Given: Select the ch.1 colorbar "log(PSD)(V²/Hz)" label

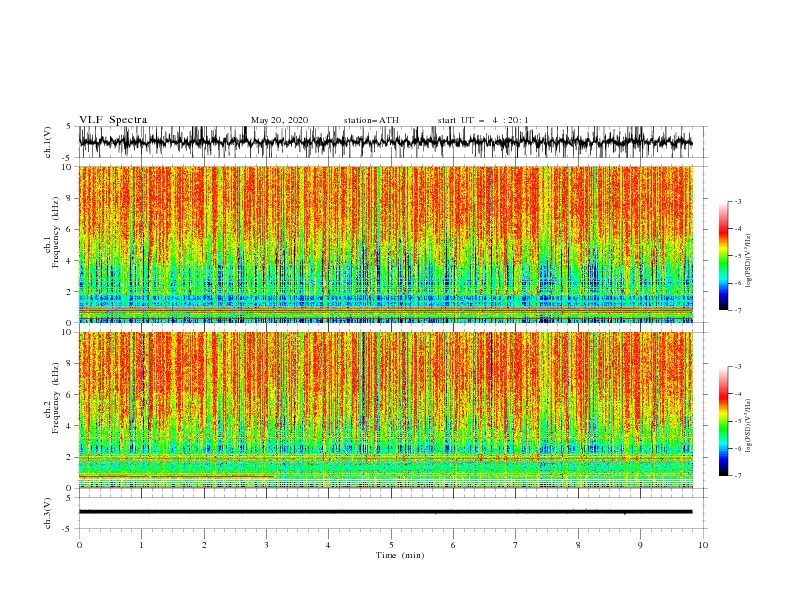Looking at the screenshot, I should click(x=748, y=261).
